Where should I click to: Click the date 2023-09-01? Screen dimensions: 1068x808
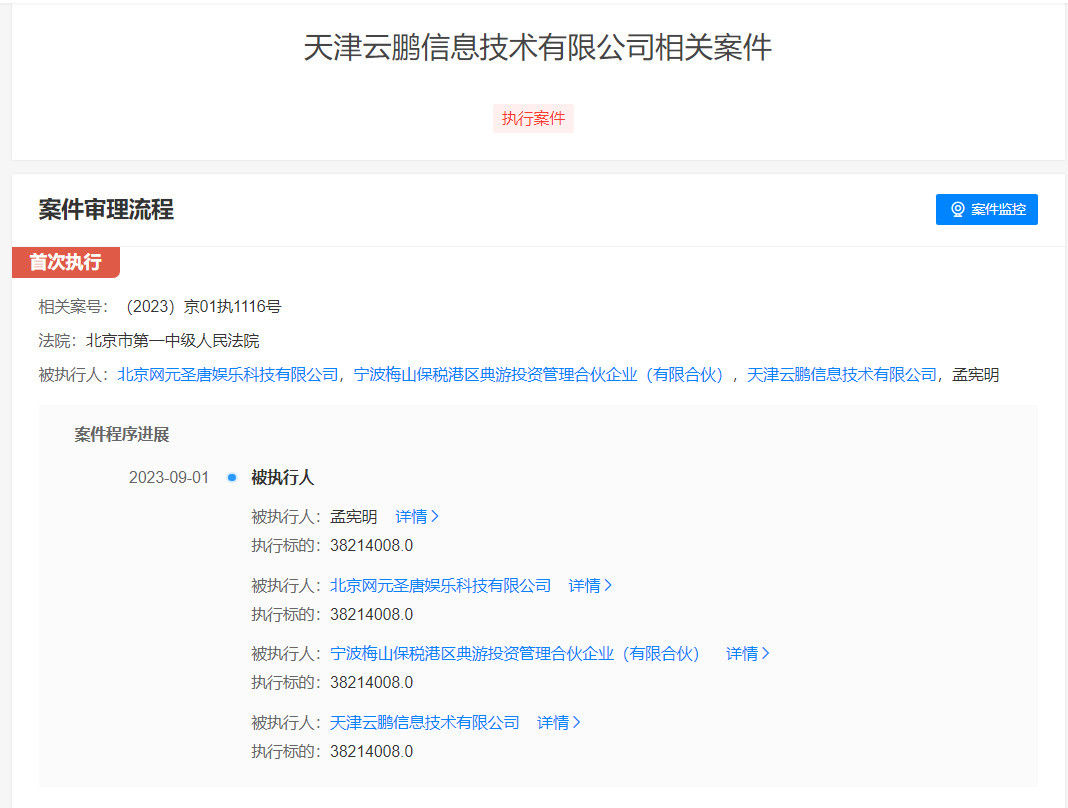pyautogui.click(x=169, y=478)
